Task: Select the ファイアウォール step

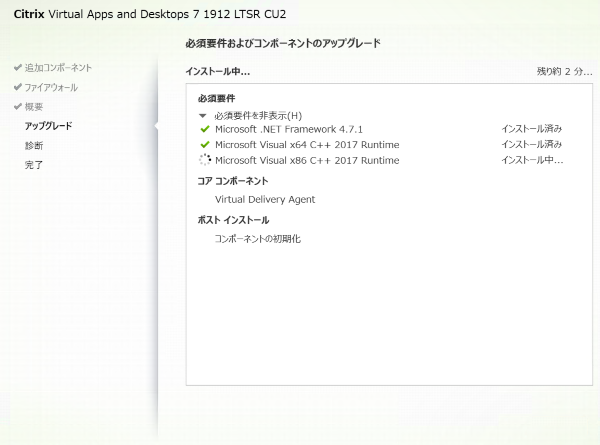Action: (x=51, y=87)
